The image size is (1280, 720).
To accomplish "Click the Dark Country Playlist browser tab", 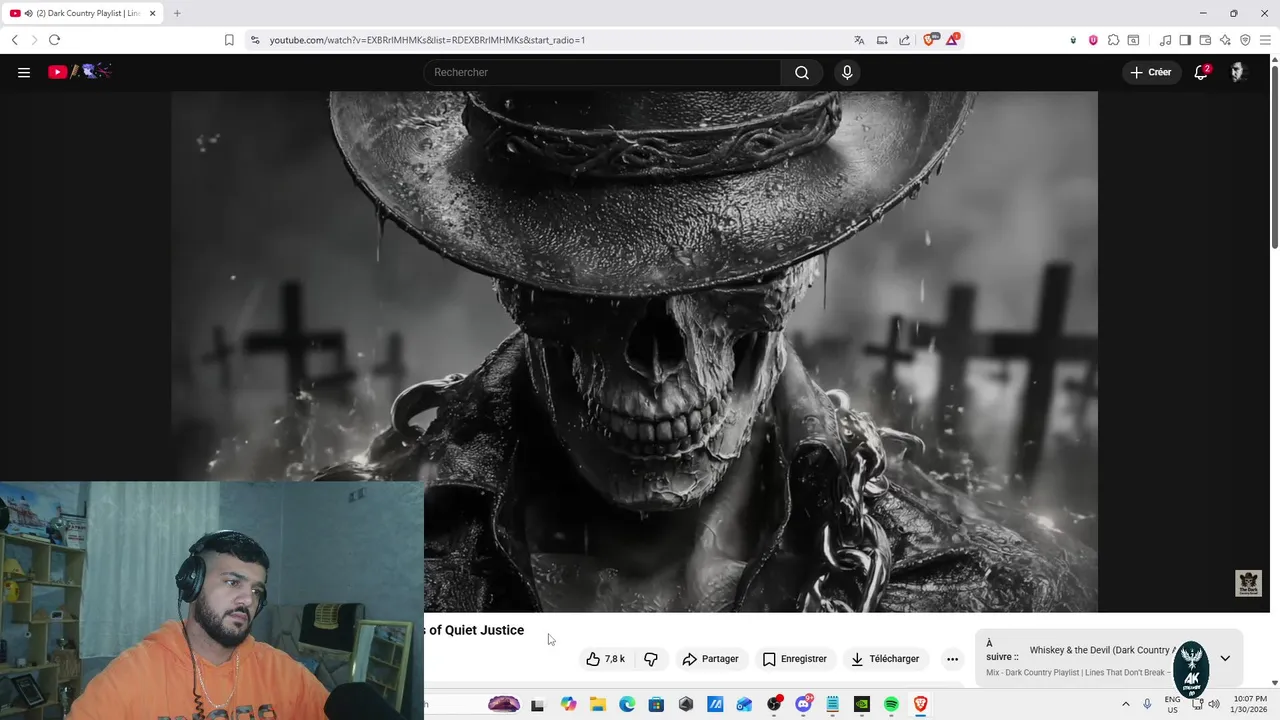I will pyautogui.click(x=83, y=13).
